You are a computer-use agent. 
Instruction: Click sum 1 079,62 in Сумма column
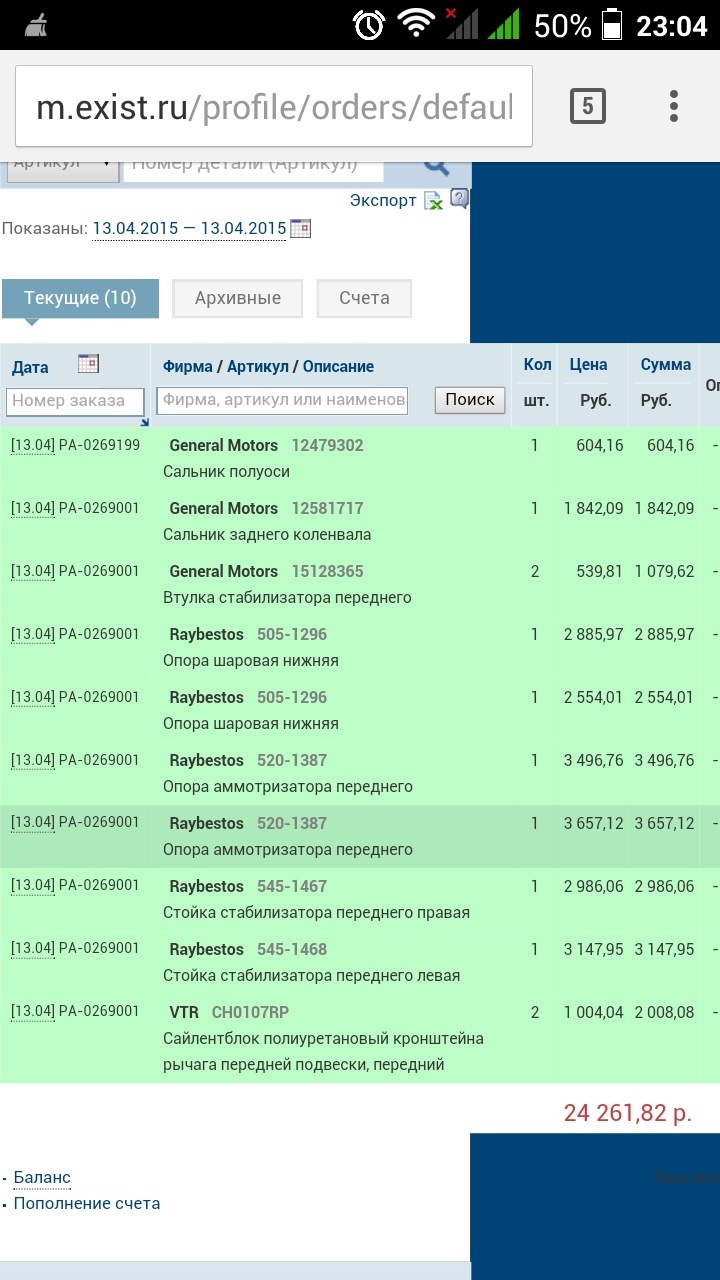coord(664,571)
